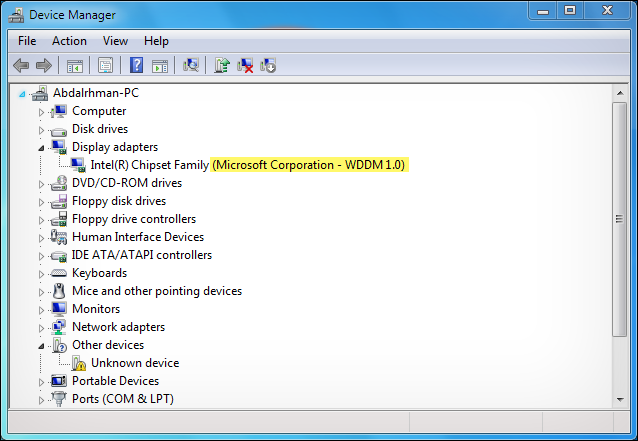Select the Portable Devices label
The image size is (638, 441).
(116, 381)
